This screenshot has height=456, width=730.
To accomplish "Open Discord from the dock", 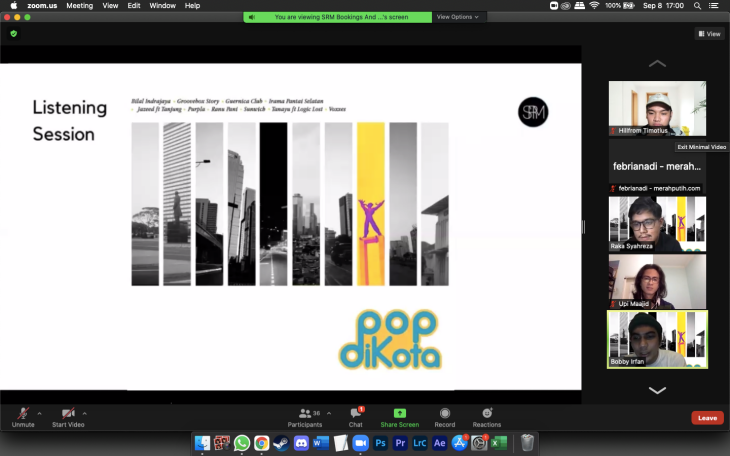I will (301, 443).
